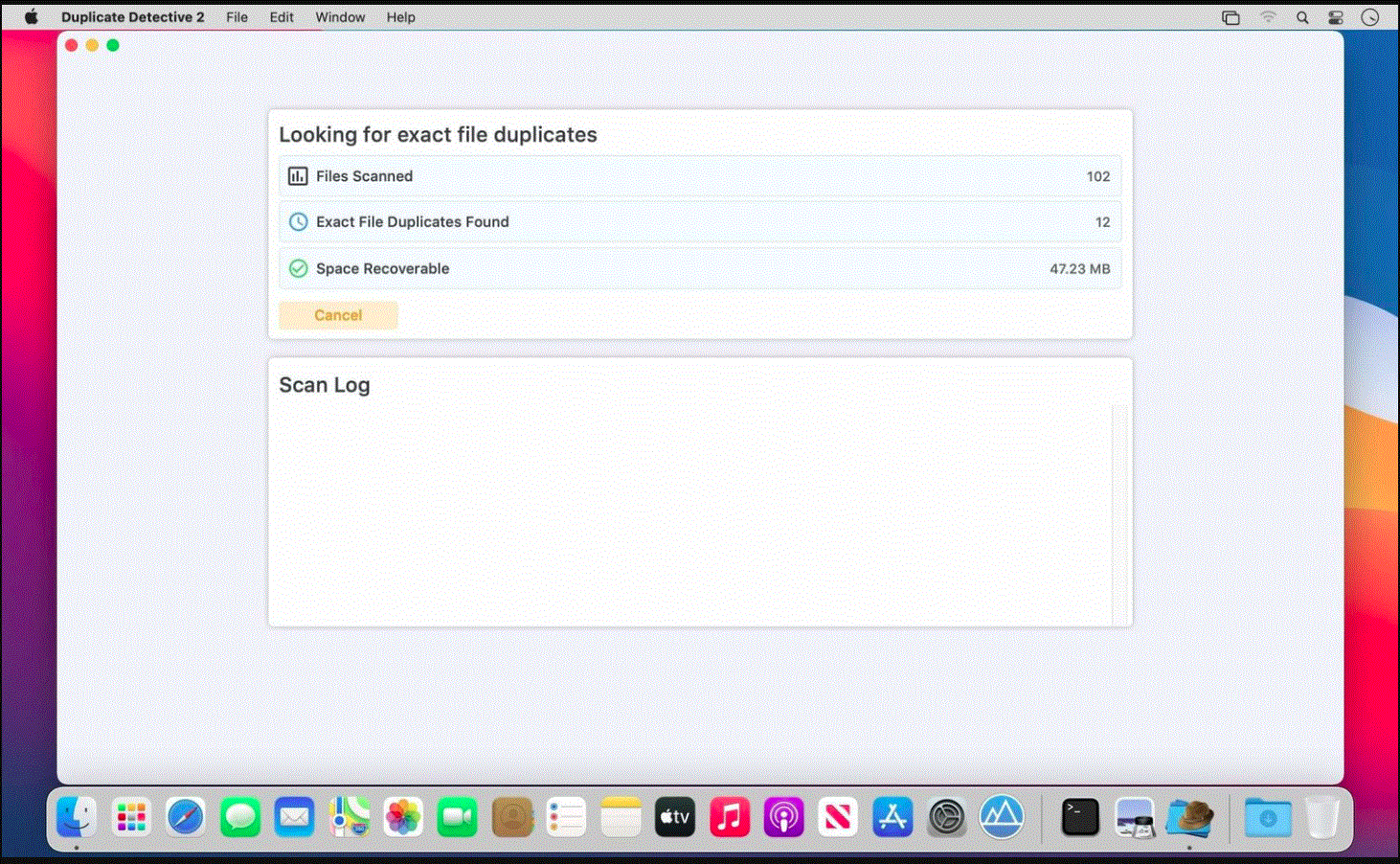Open the Downloads folder in Dock
The width and height of the screenshot is (1400, 864).
pos(1268,818)
